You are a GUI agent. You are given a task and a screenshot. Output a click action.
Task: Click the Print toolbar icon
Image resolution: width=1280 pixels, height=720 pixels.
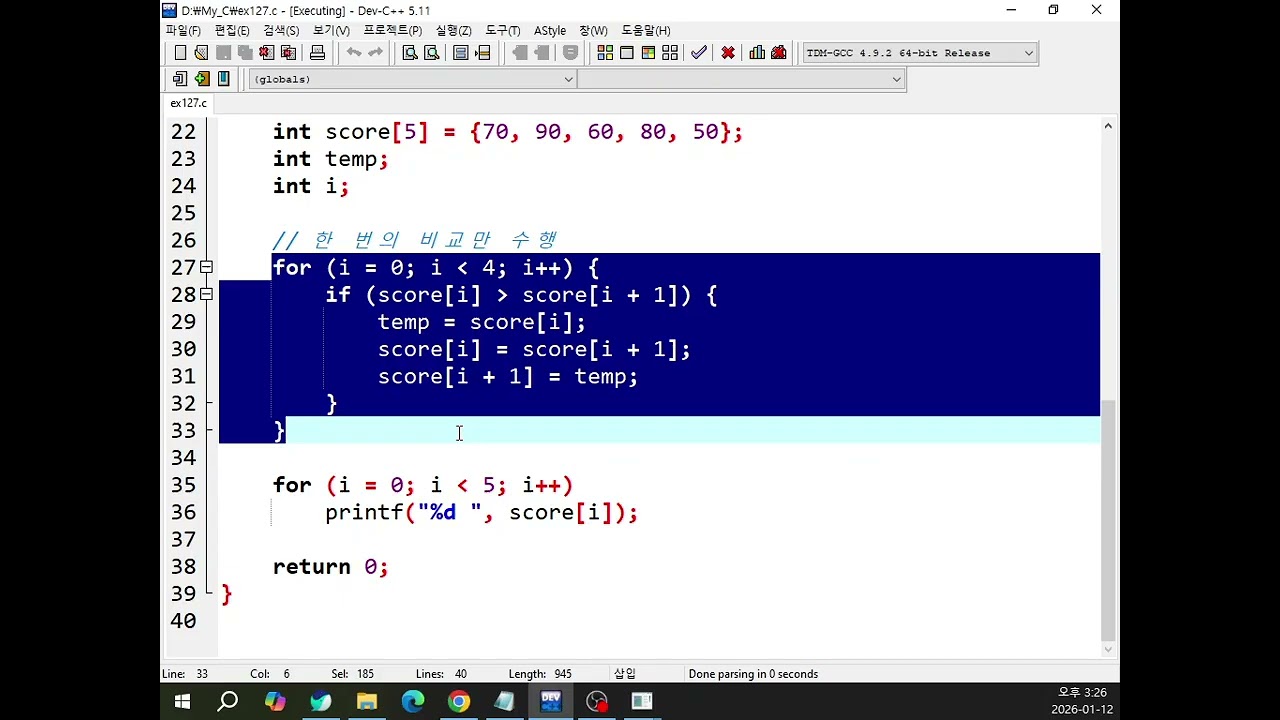tap(317, 53)
